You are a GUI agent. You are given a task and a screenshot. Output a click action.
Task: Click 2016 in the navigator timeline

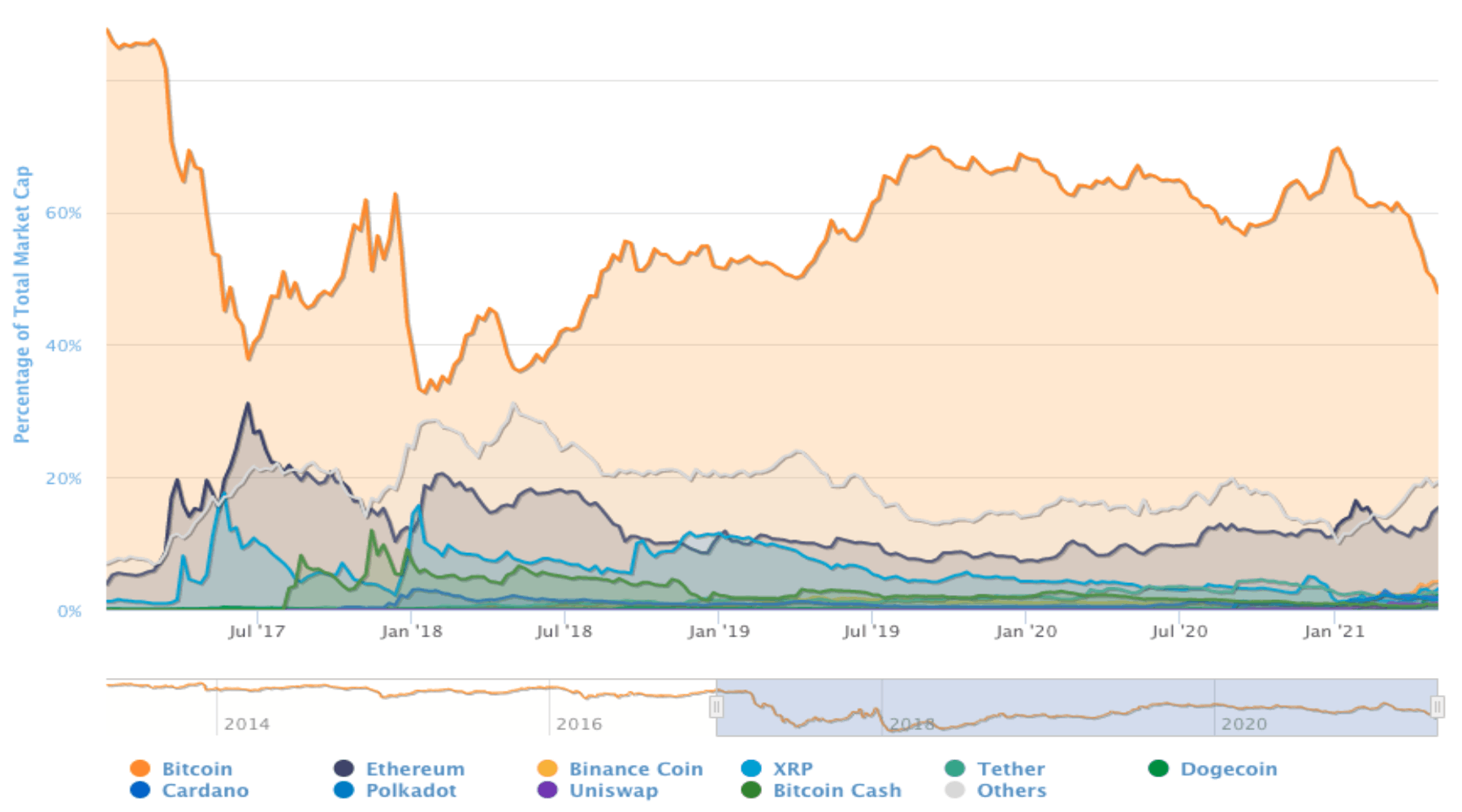tap(579, 723)
